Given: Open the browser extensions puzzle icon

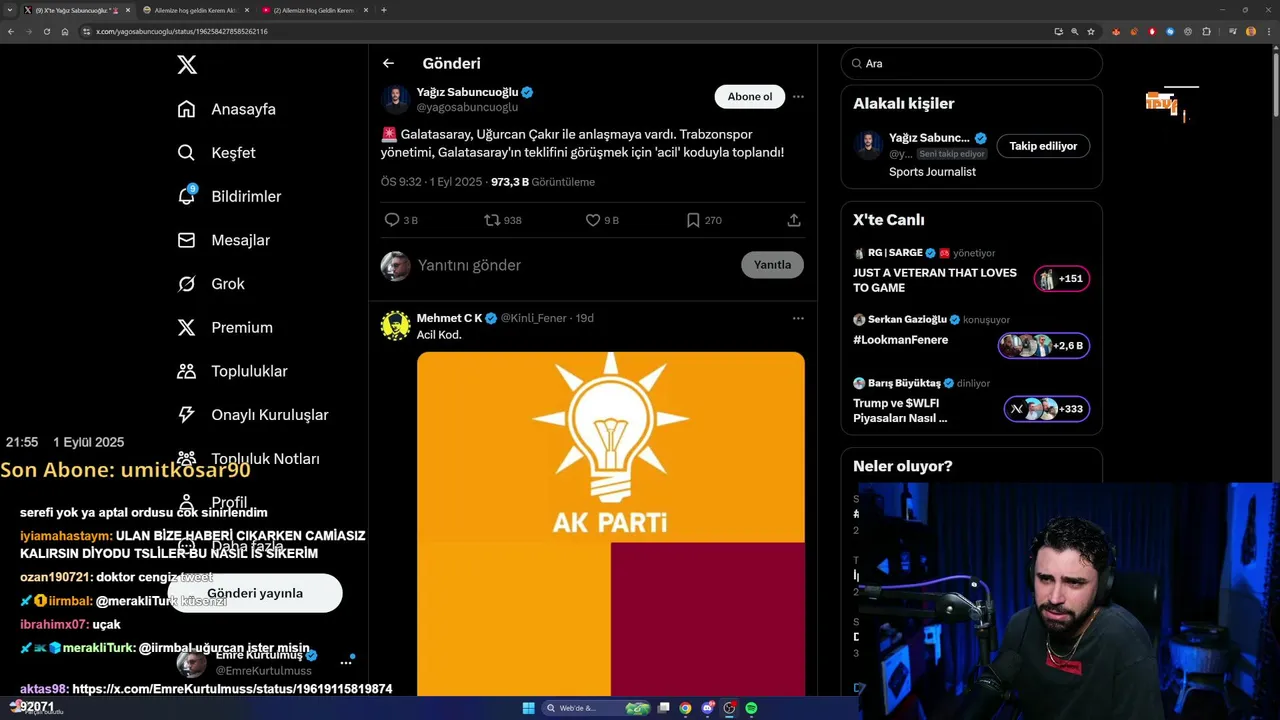Looking at the screenshot, I should coord(1206,31).
